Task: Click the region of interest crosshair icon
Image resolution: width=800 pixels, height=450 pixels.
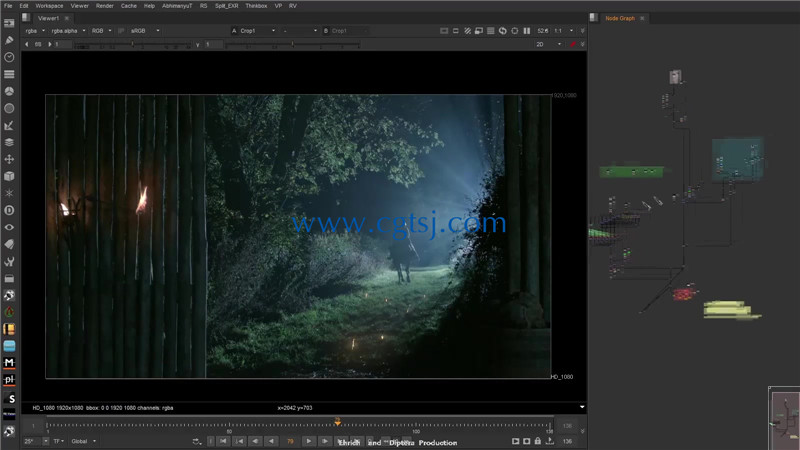Action: click(x=514, y=31)
